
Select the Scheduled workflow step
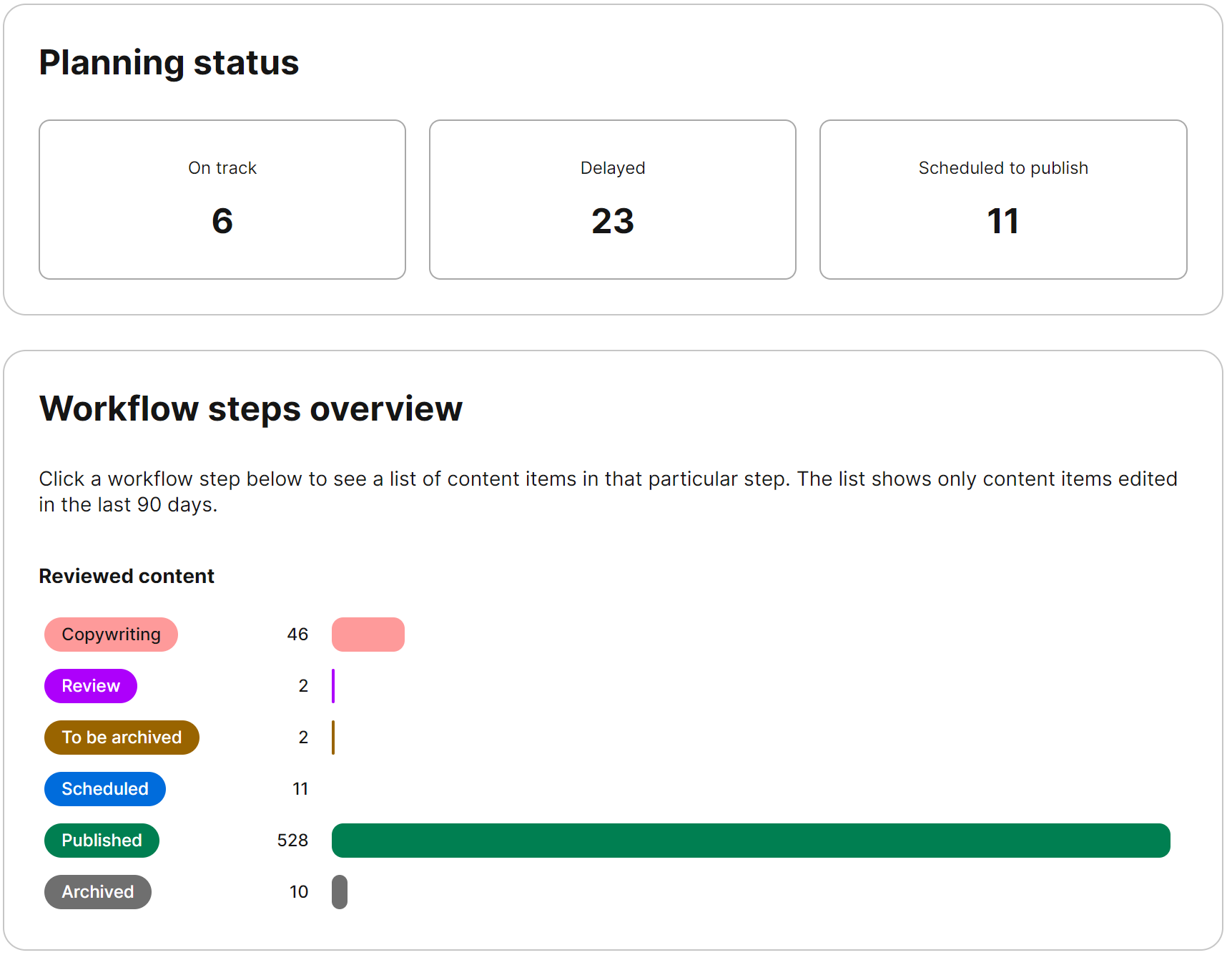pos(104,788)
